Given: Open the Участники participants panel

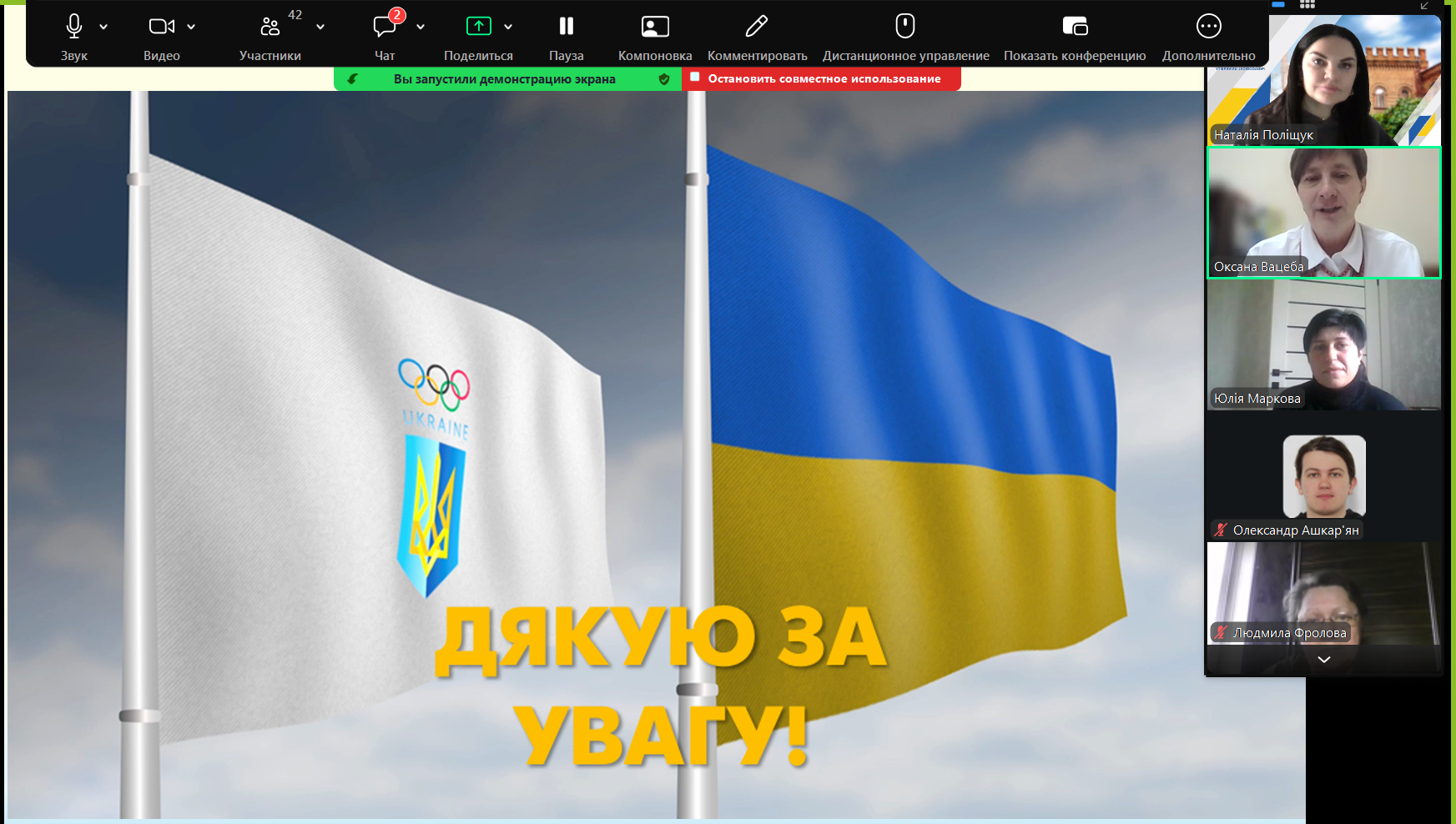Looking at the screenshot, I should point(270,27).
